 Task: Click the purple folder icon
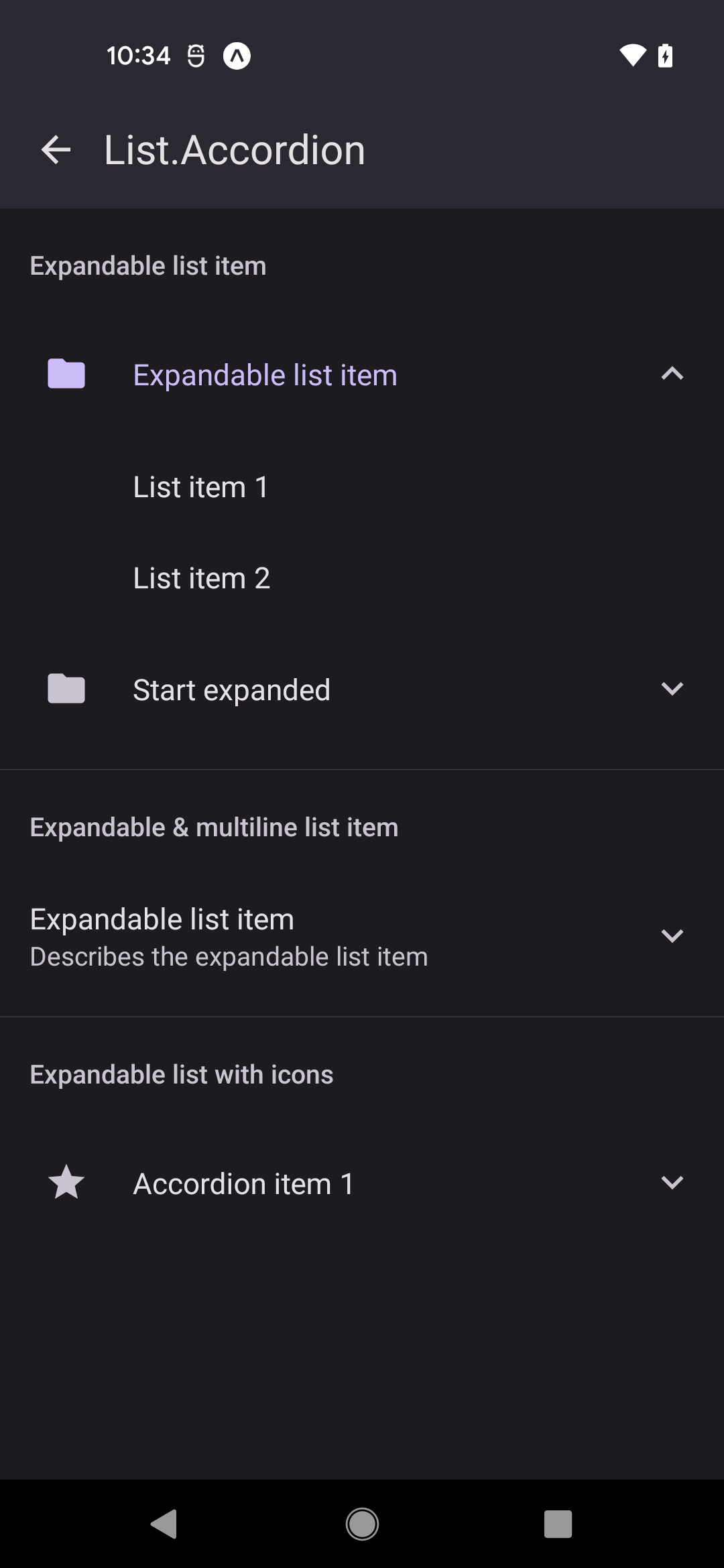pyautogui.click(x=66, y=374)
